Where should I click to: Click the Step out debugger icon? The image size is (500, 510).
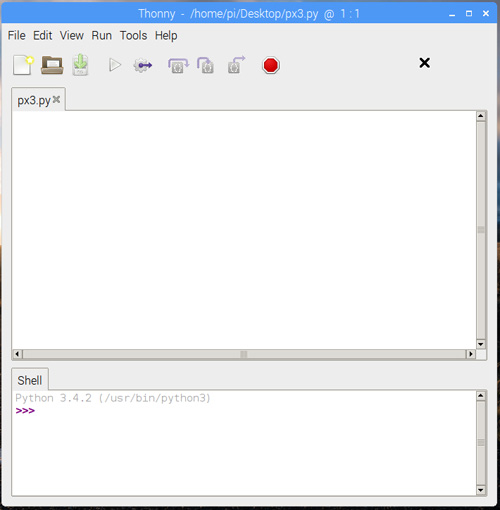tap(236, 65)
